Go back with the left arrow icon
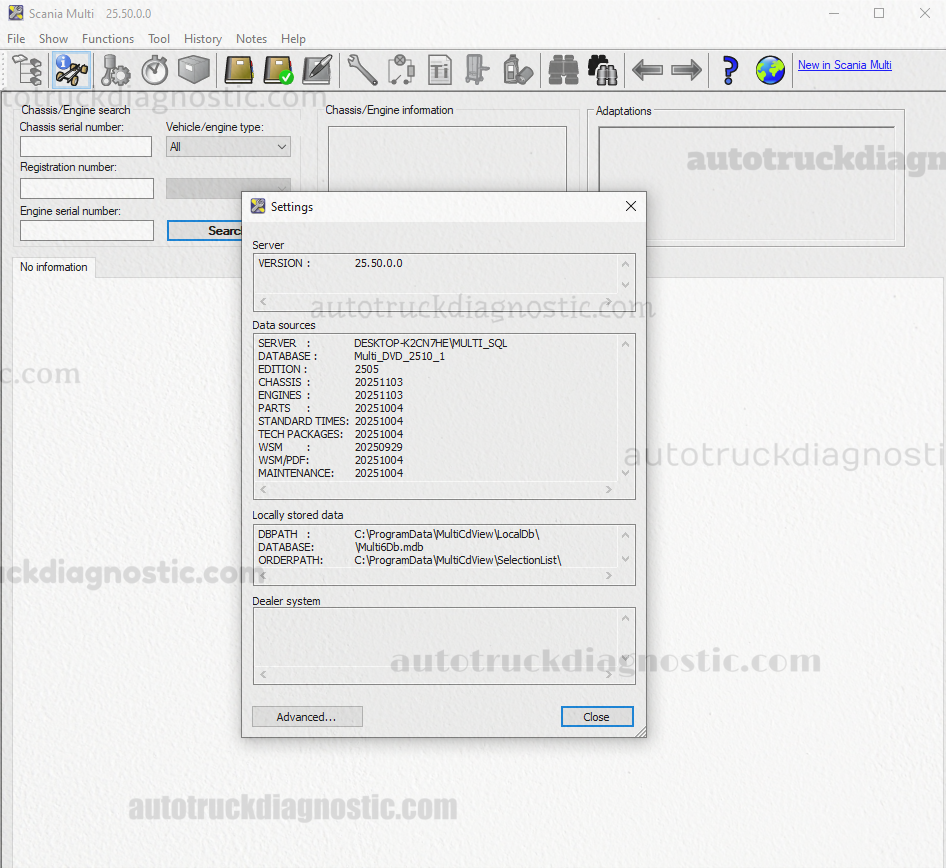The width and height of the screenshot is (946, 868). pyautogui.click(x=647, y=70)
